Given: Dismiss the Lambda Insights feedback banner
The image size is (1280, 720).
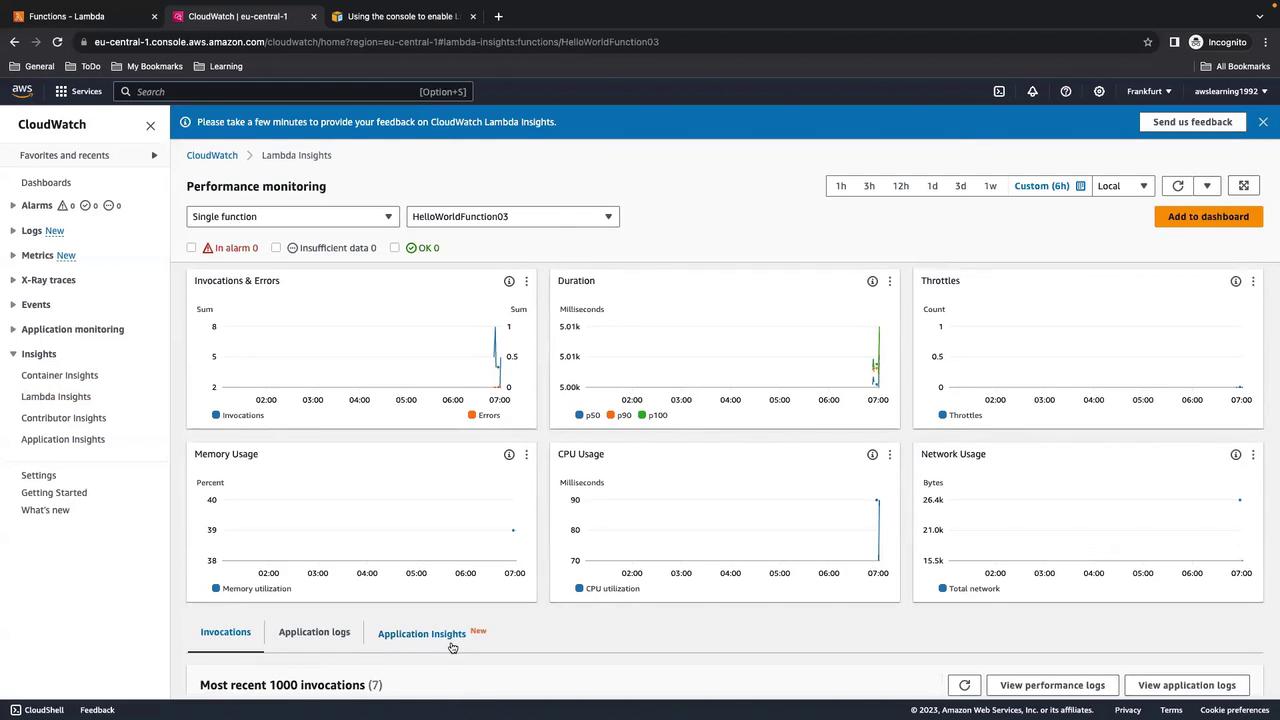Looking at the screenshot, I should tap(1263, 122).
